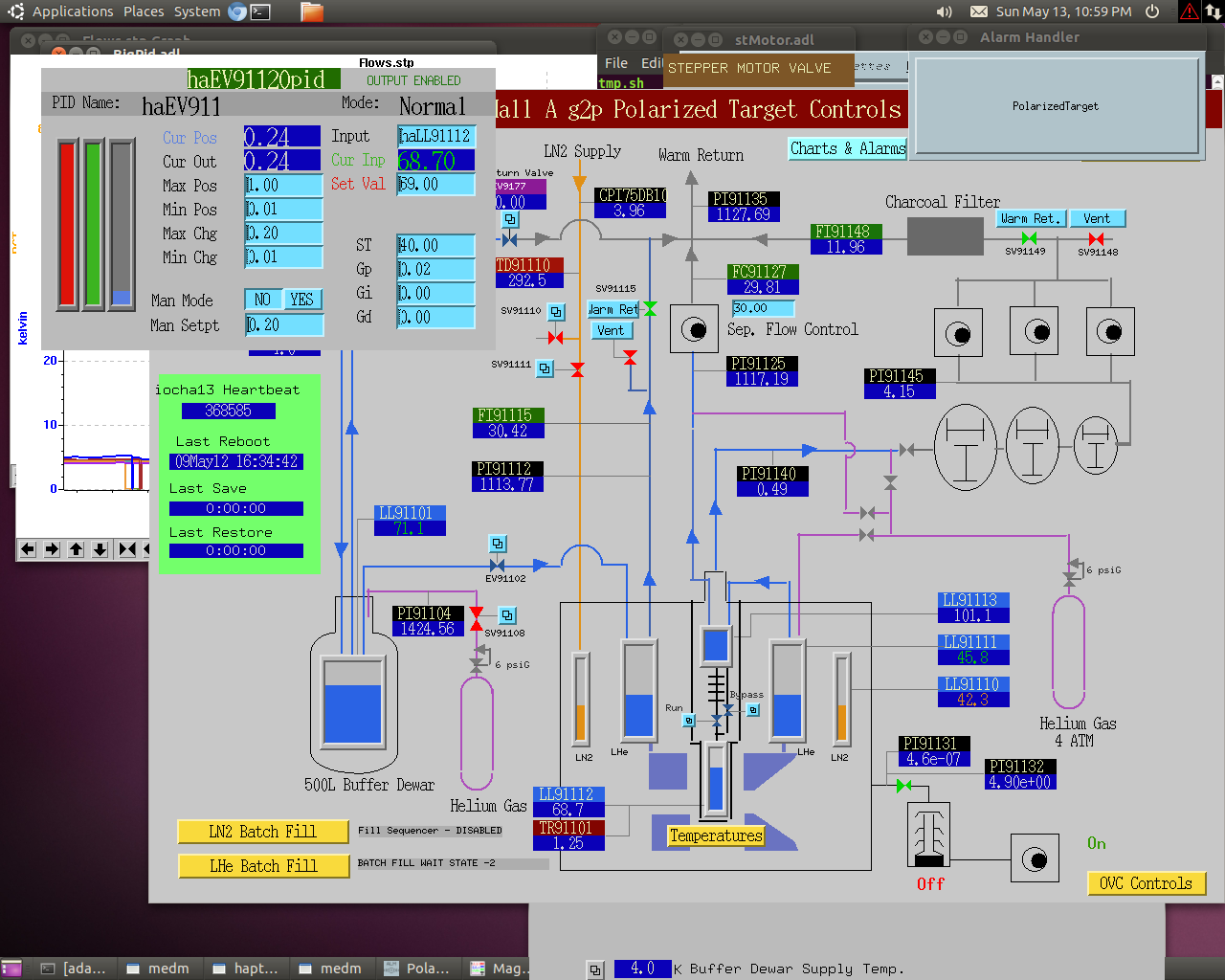
Task: Click graph pan right arrow
Action: pos(52,549)
